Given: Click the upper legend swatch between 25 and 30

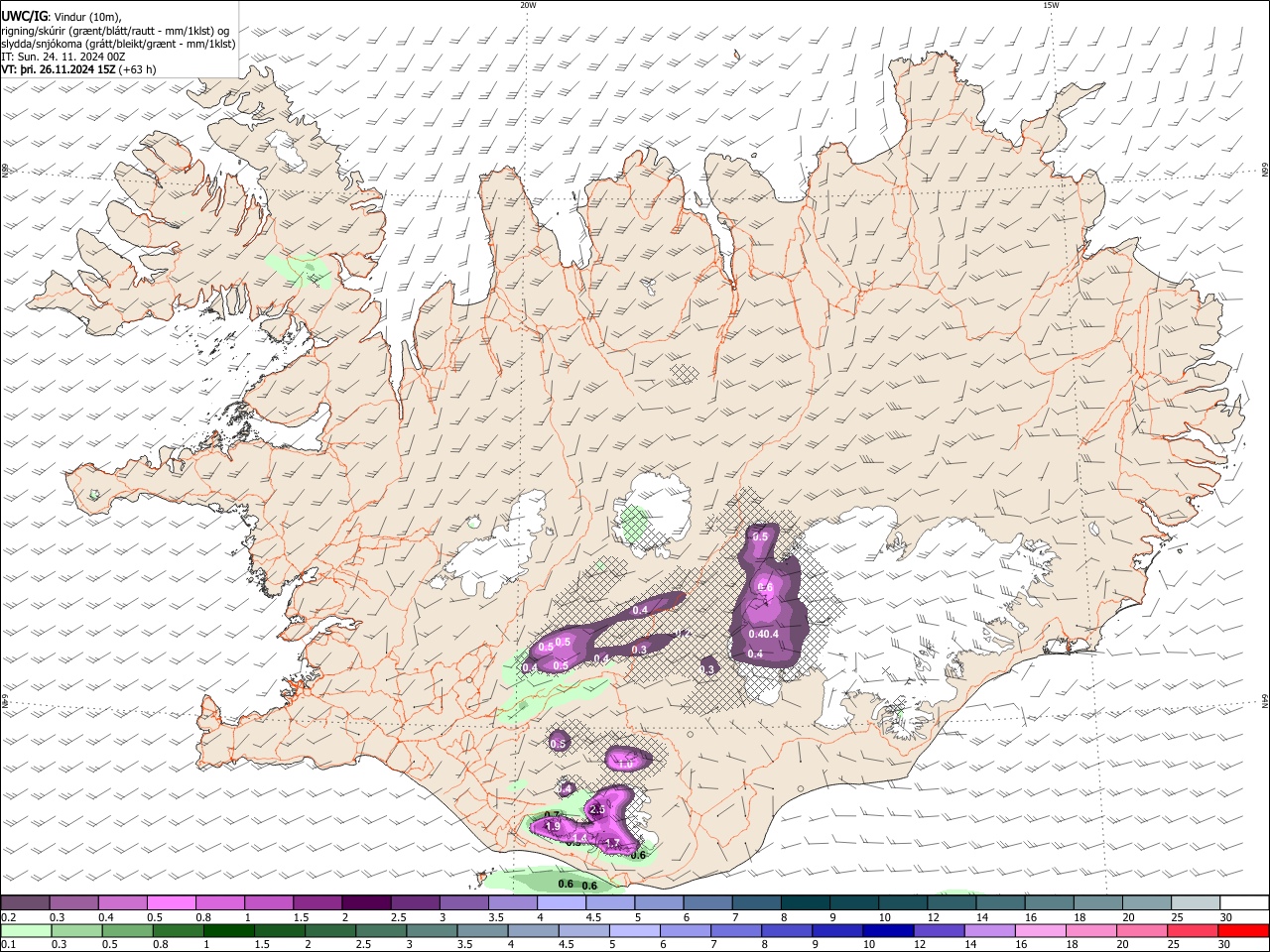Looking at the screenshot, I should pos(1197,902).
